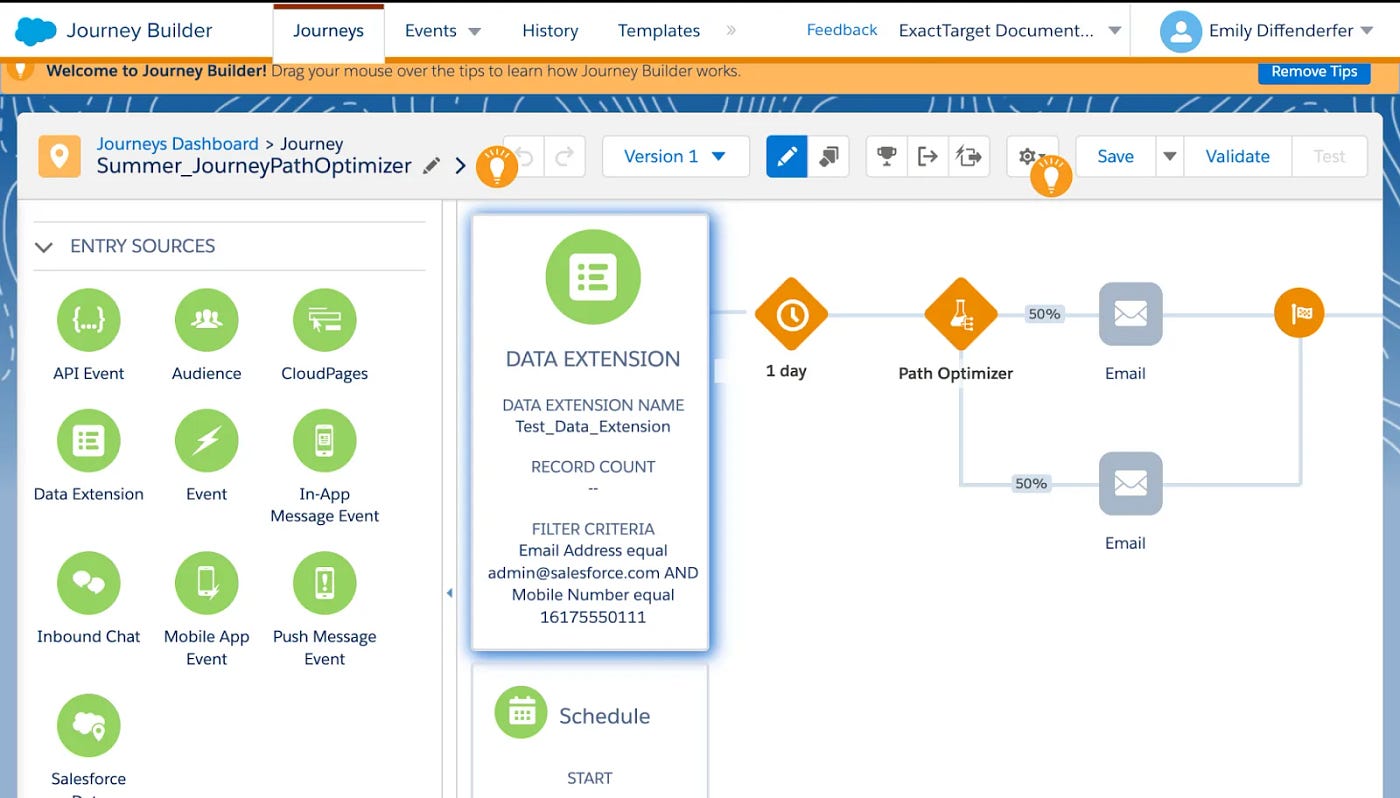Click the RECORD COUNT label
The image size is (1400, 798).
click(593, 467)
